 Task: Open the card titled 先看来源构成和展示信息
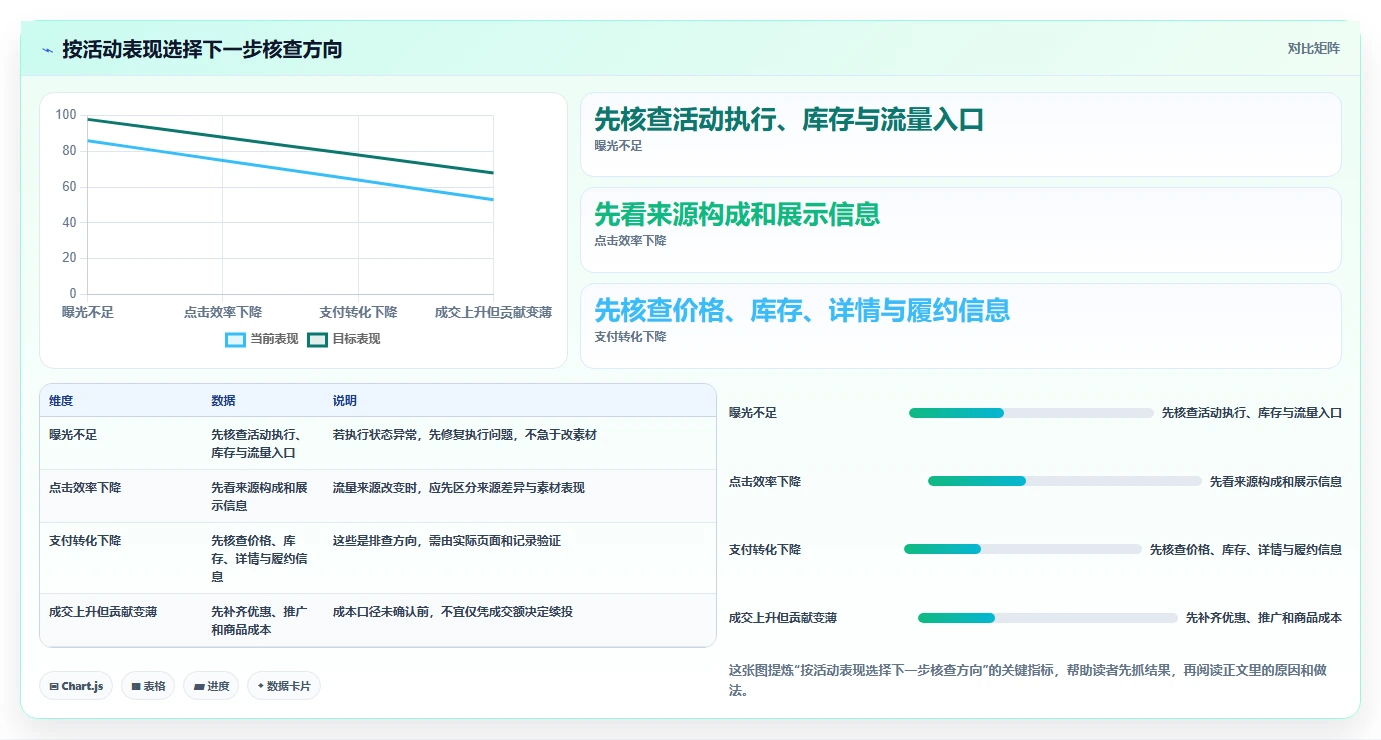(x=961, y=230)
